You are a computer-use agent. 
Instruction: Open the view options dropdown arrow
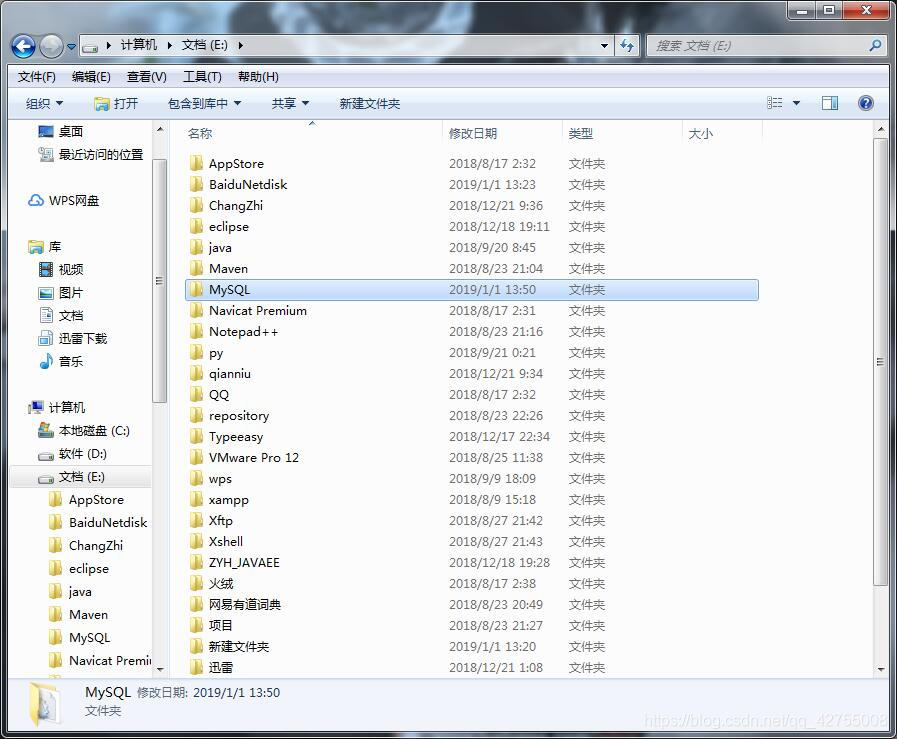tap(796, 104)
